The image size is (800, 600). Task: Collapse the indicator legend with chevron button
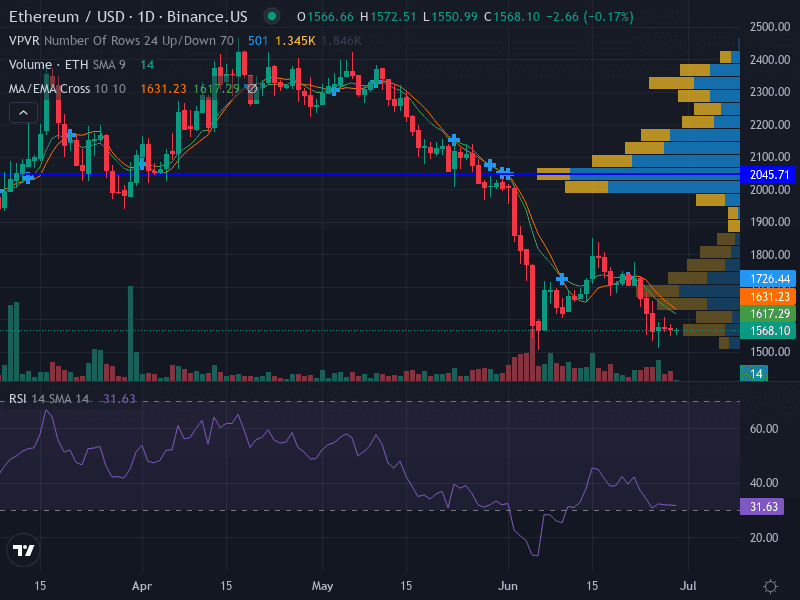(23, 113)
